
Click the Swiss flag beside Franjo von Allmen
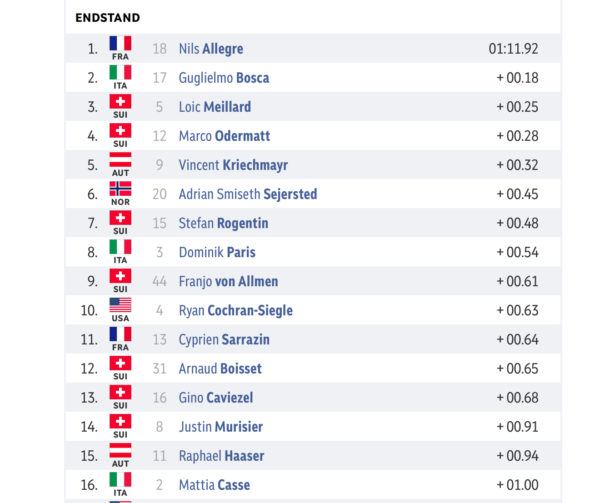point(120,276)
